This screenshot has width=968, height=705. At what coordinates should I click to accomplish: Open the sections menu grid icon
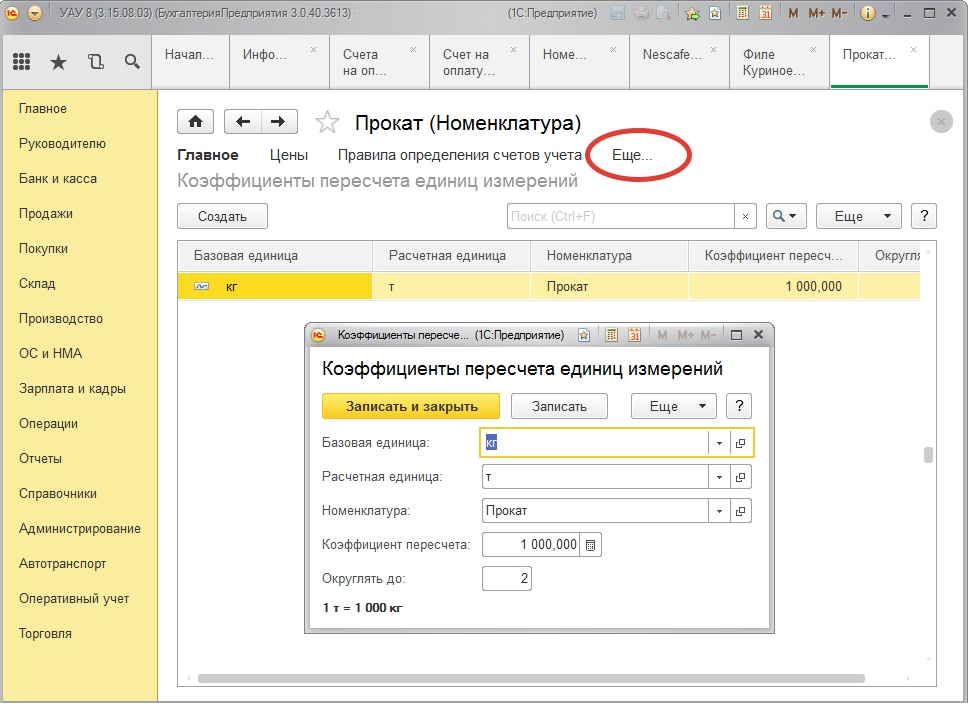click(x=21, y=62)
